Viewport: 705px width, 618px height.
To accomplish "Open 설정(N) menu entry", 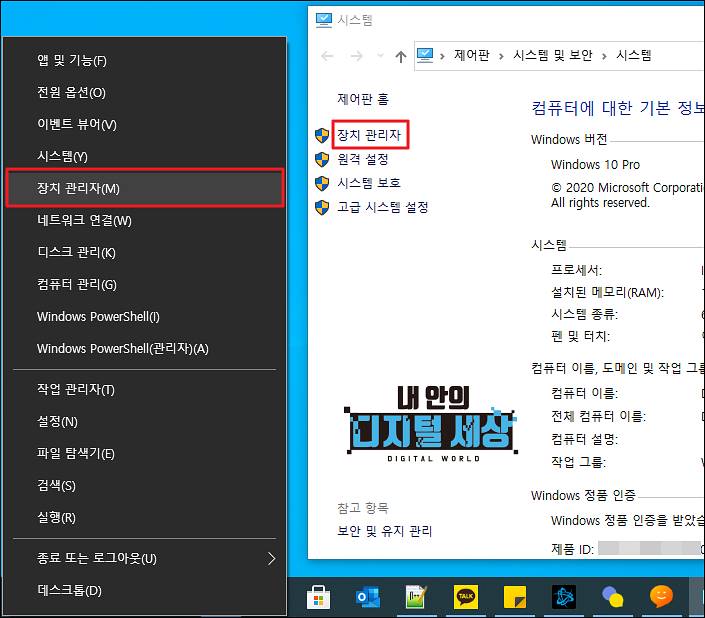I will point(145,421).
